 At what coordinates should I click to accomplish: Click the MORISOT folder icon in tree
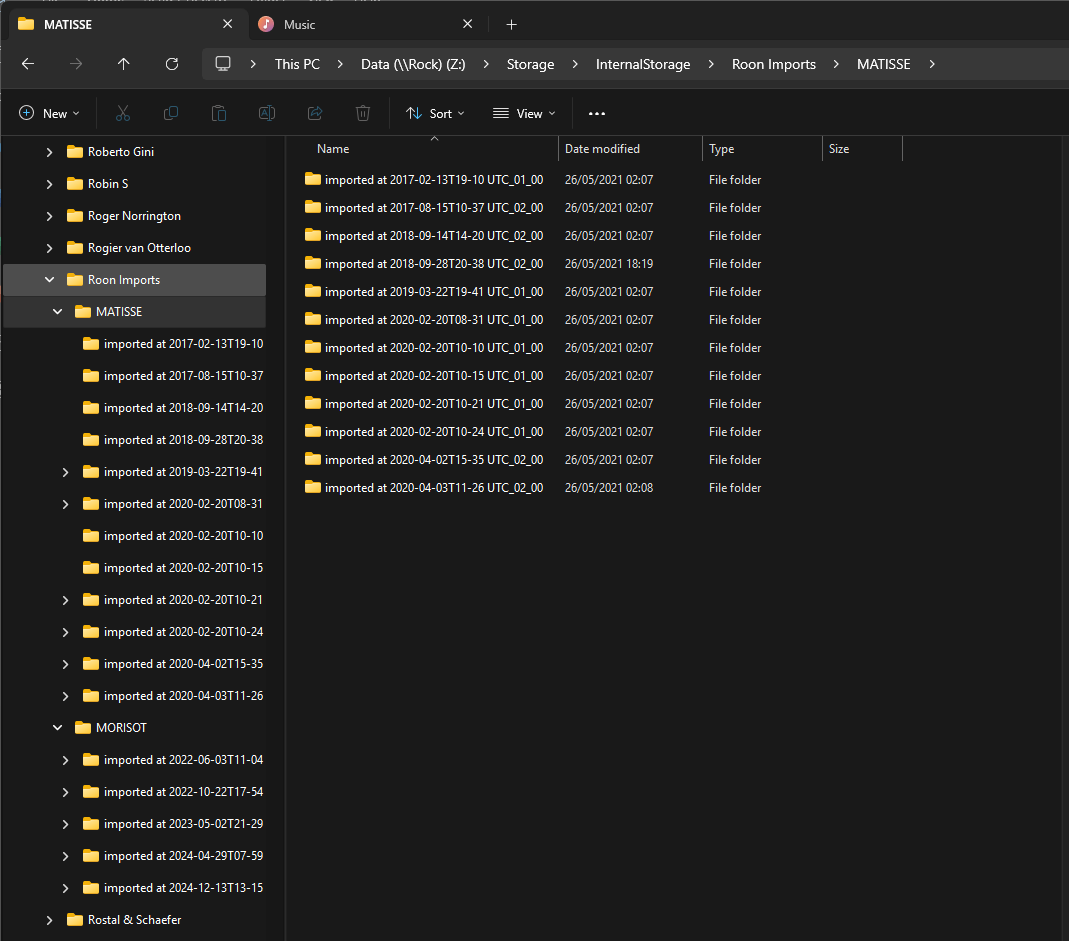pos(83,728)
